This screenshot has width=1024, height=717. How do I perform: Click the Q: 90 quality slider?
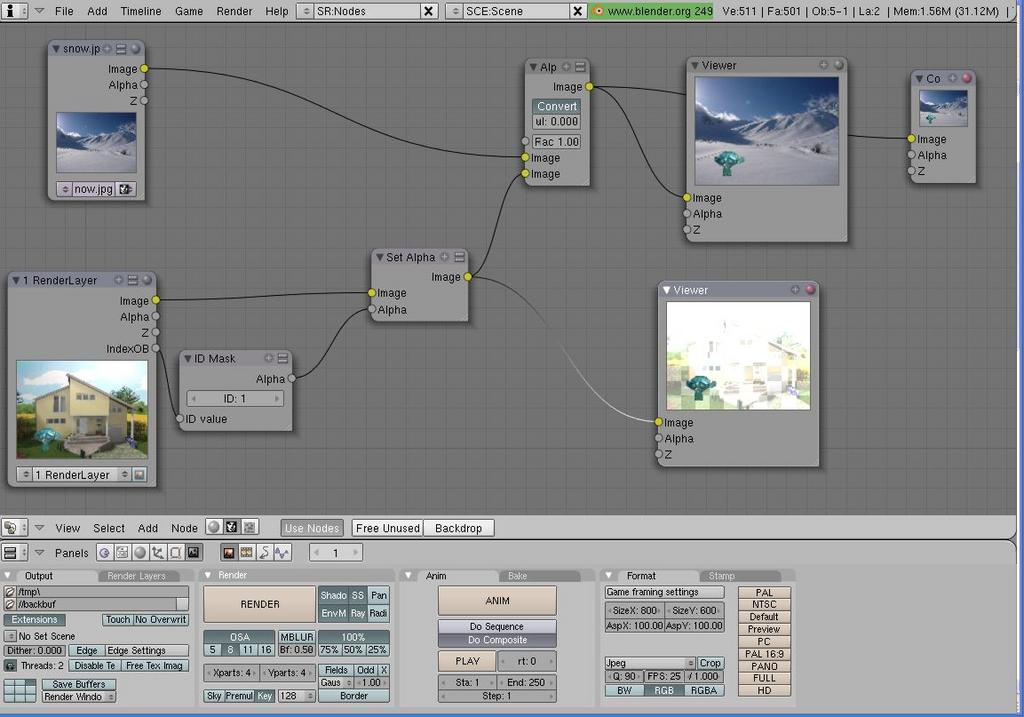pos(624,677)
